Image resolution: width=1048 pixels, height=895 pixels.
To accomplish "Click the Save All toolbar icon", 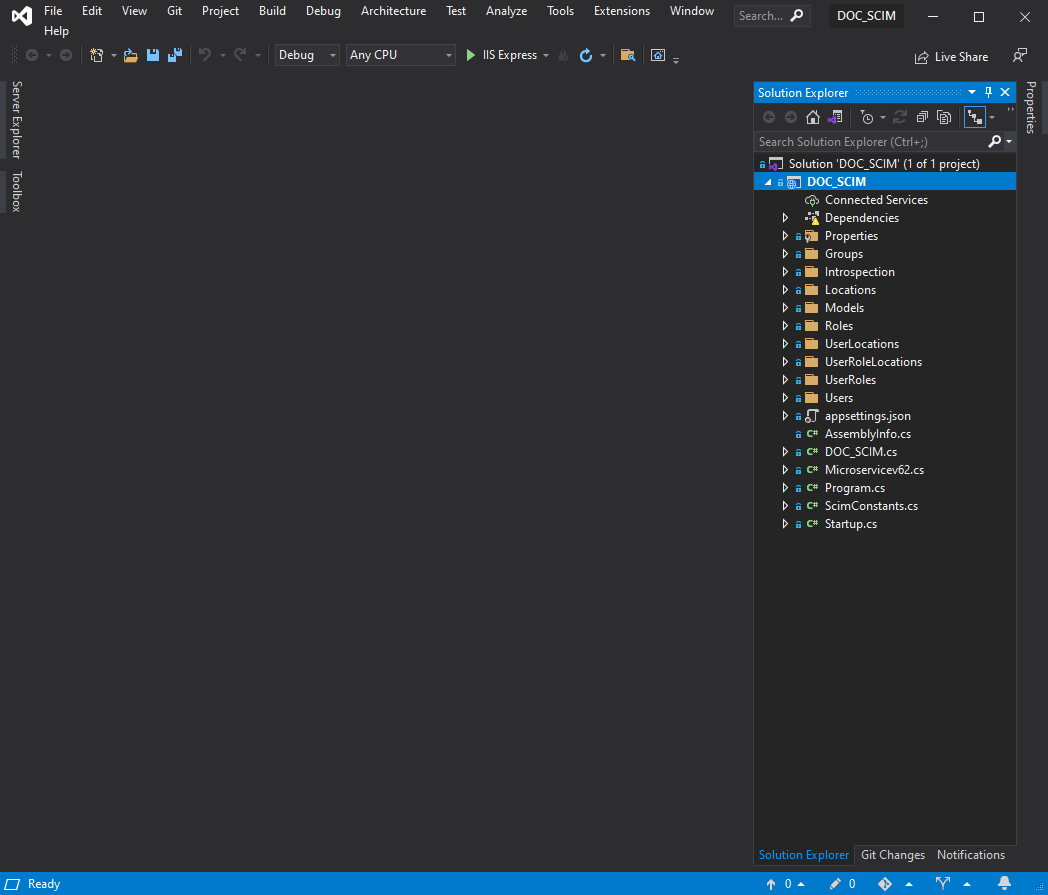I will pos(174,55).
